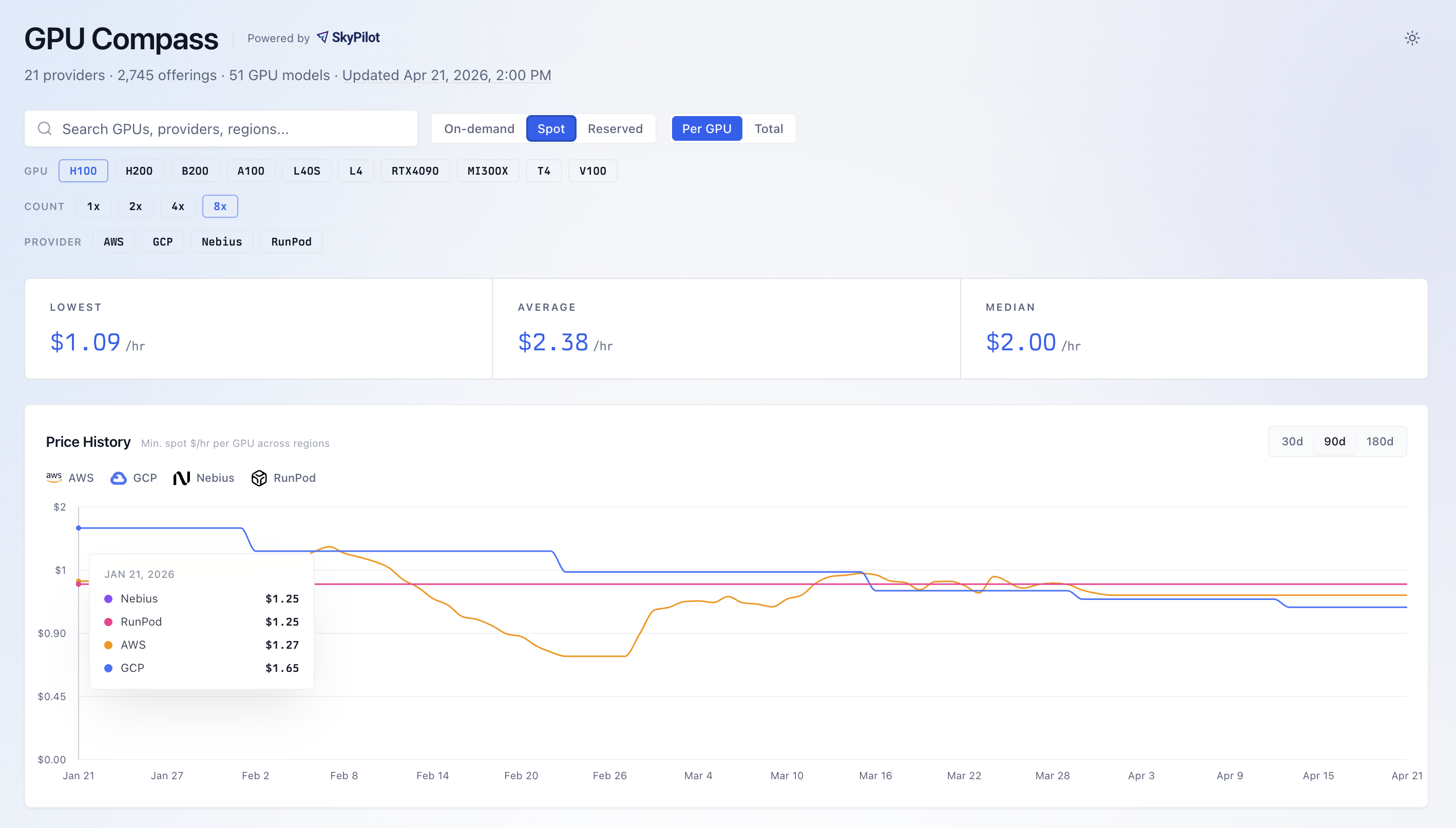Click the GCP cloud icon in the legend
Image resolution: width=1456 pixels, height=828 pixels.
click(x=118, y=478)
